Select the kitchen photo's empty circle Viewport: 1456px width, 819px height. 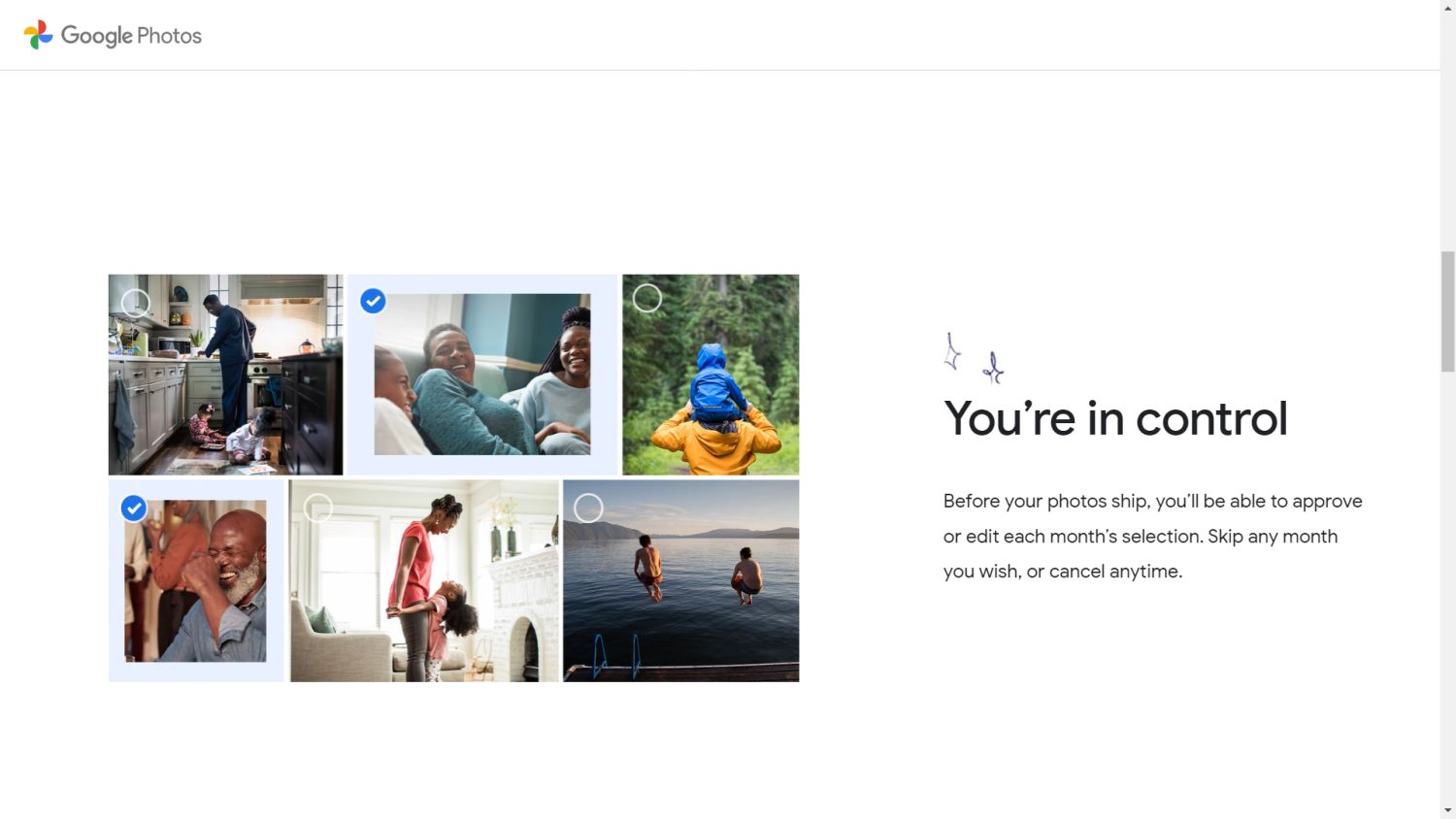136,303
